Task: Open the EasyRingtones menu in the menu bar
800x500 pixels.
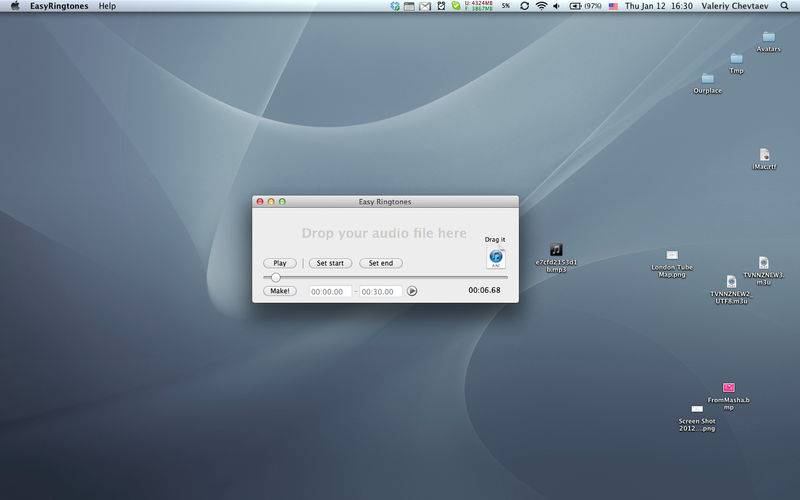Action: (x=59, y=6)
